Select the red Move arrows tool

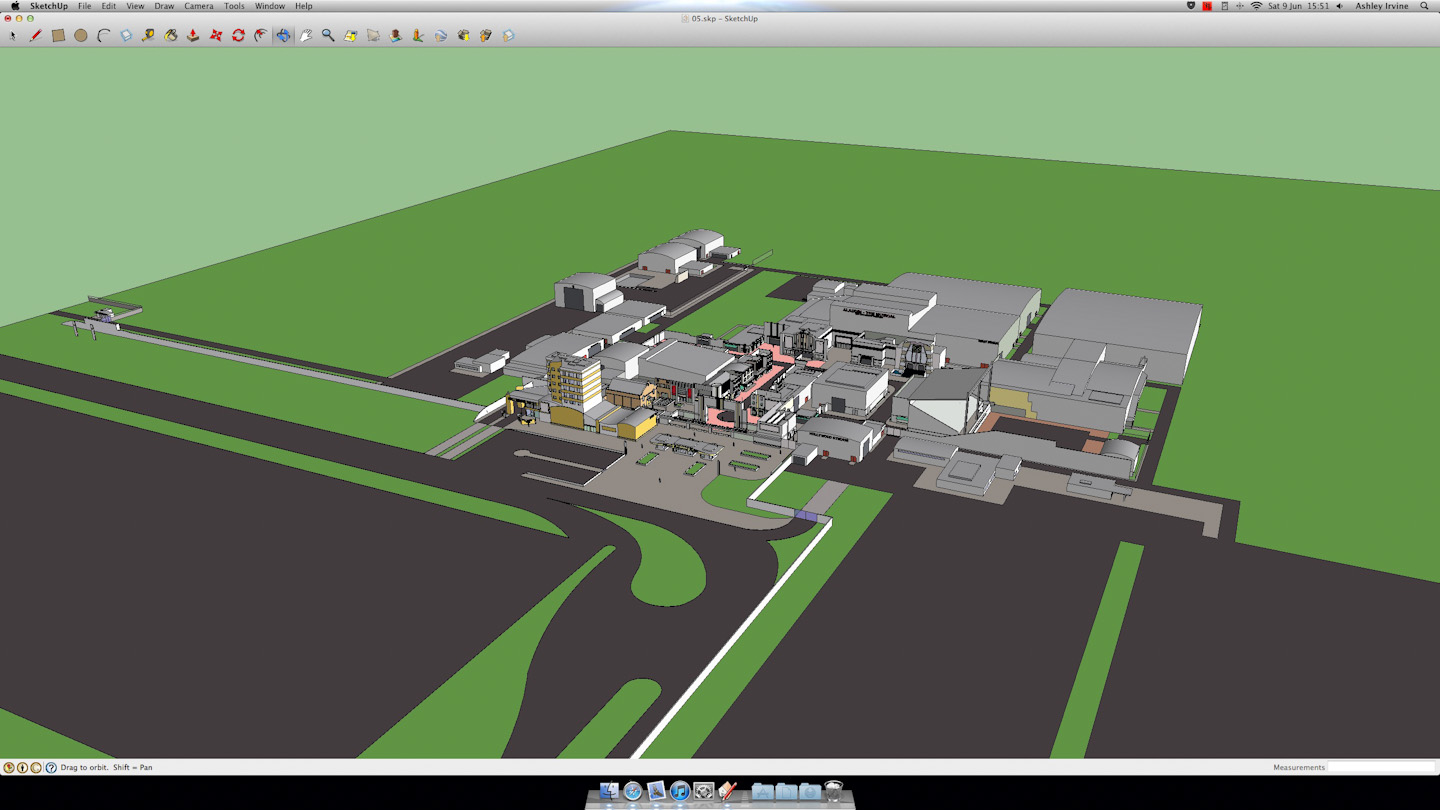tap(216, 35)
